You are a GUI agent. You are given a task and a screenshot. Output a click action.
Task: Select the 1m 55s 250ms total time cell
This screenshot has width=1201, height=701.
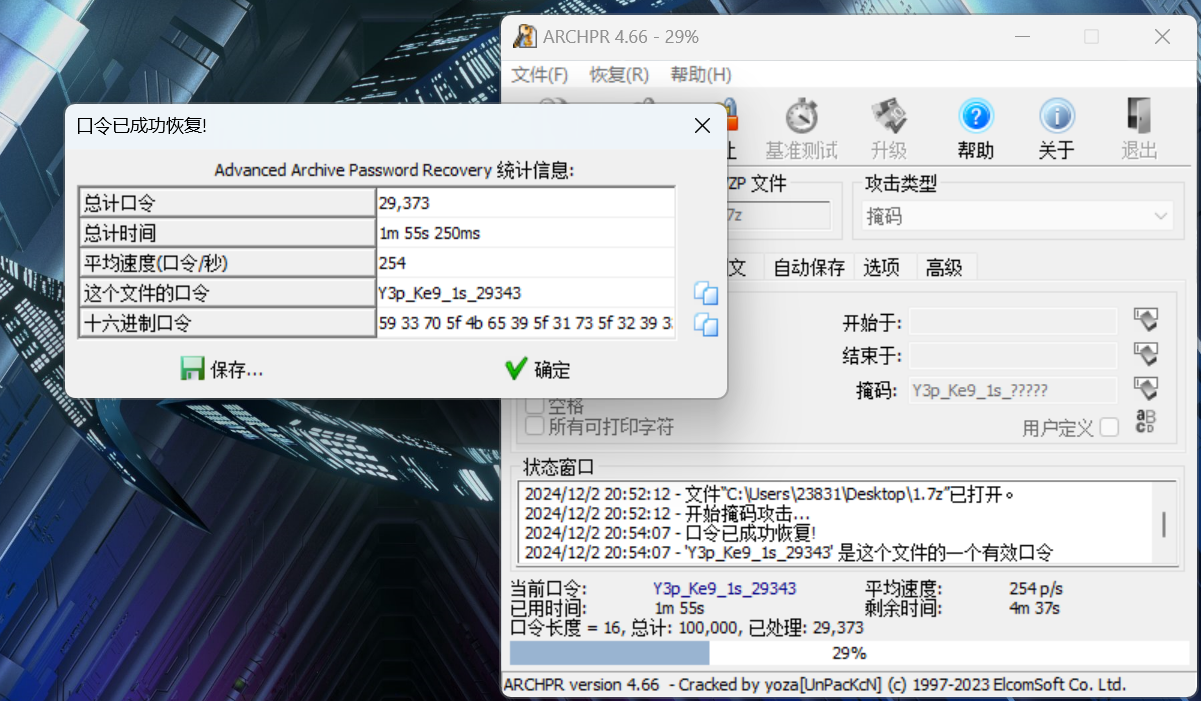(x=526, y=233)
